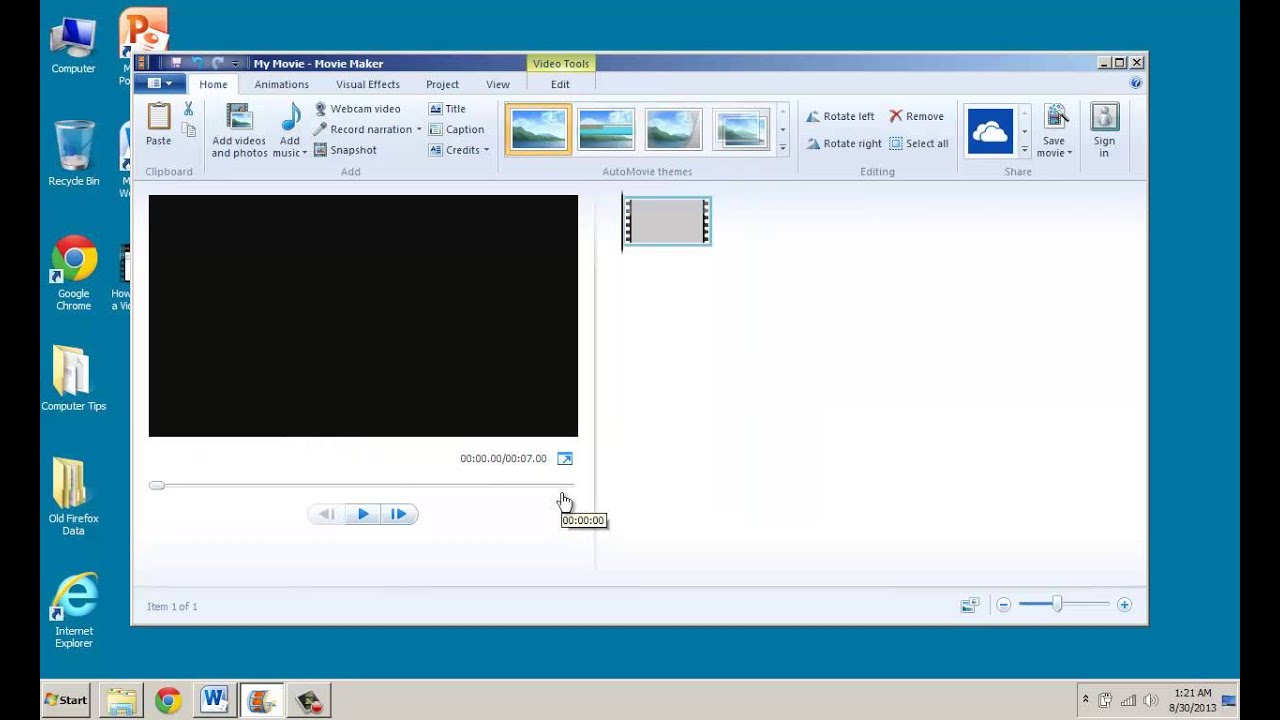This screenshot has width=1280, height=720.
Task: Take a Snapshot of the preview
Action: pyautogui.click(x=346, y=150)
